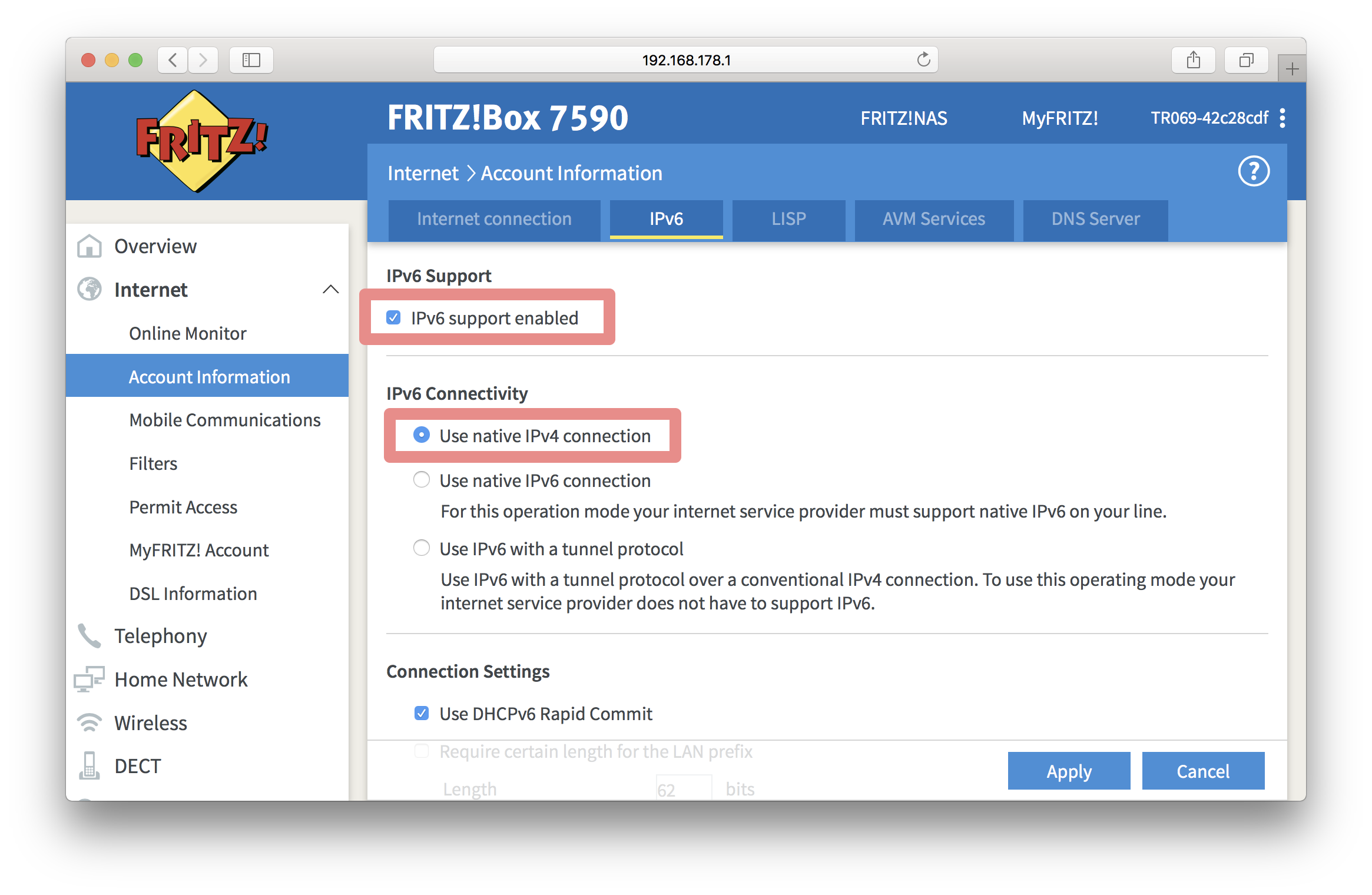
Task: Open the three-dot user menu
Action: tap(1282, 118)
